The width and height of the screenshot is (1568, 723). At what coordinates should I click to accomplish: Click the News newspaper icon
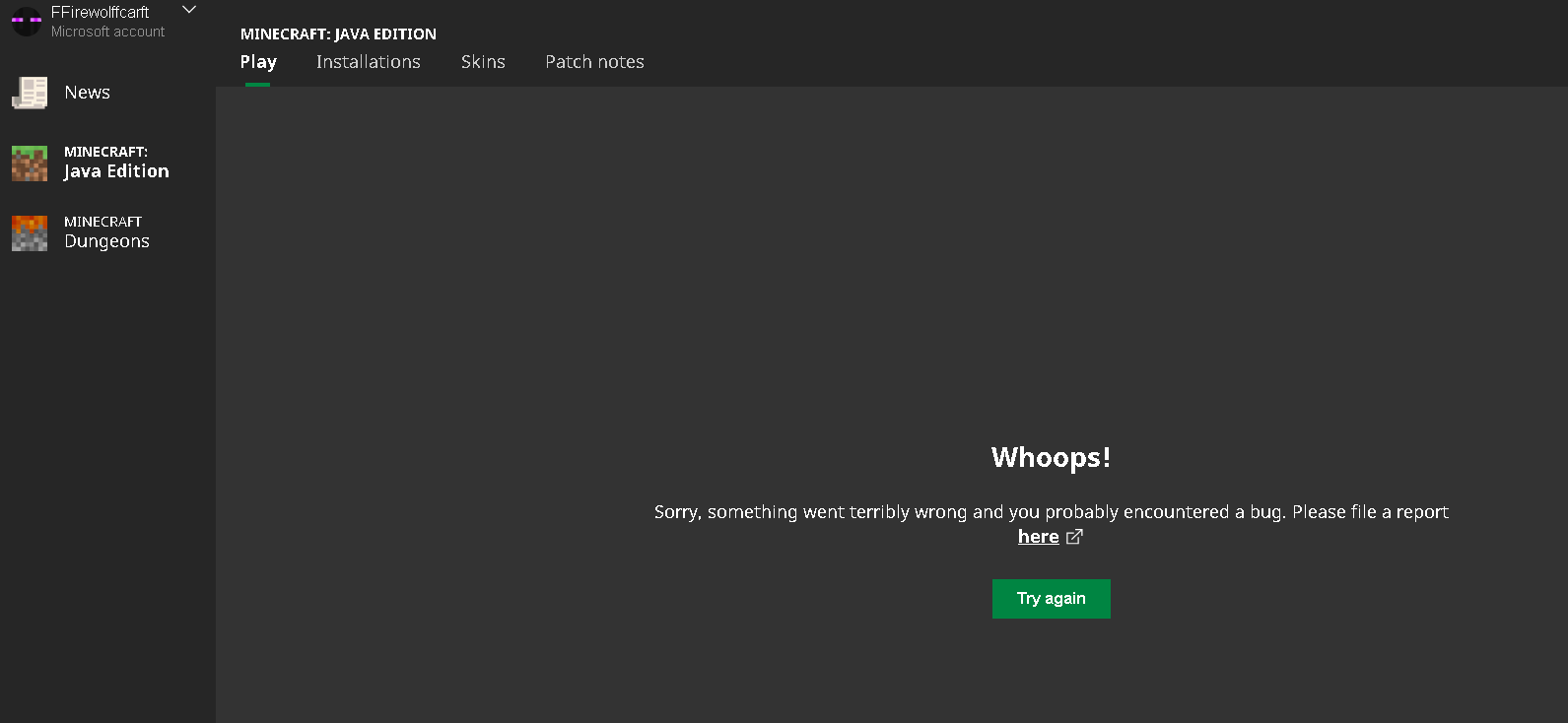30,93
